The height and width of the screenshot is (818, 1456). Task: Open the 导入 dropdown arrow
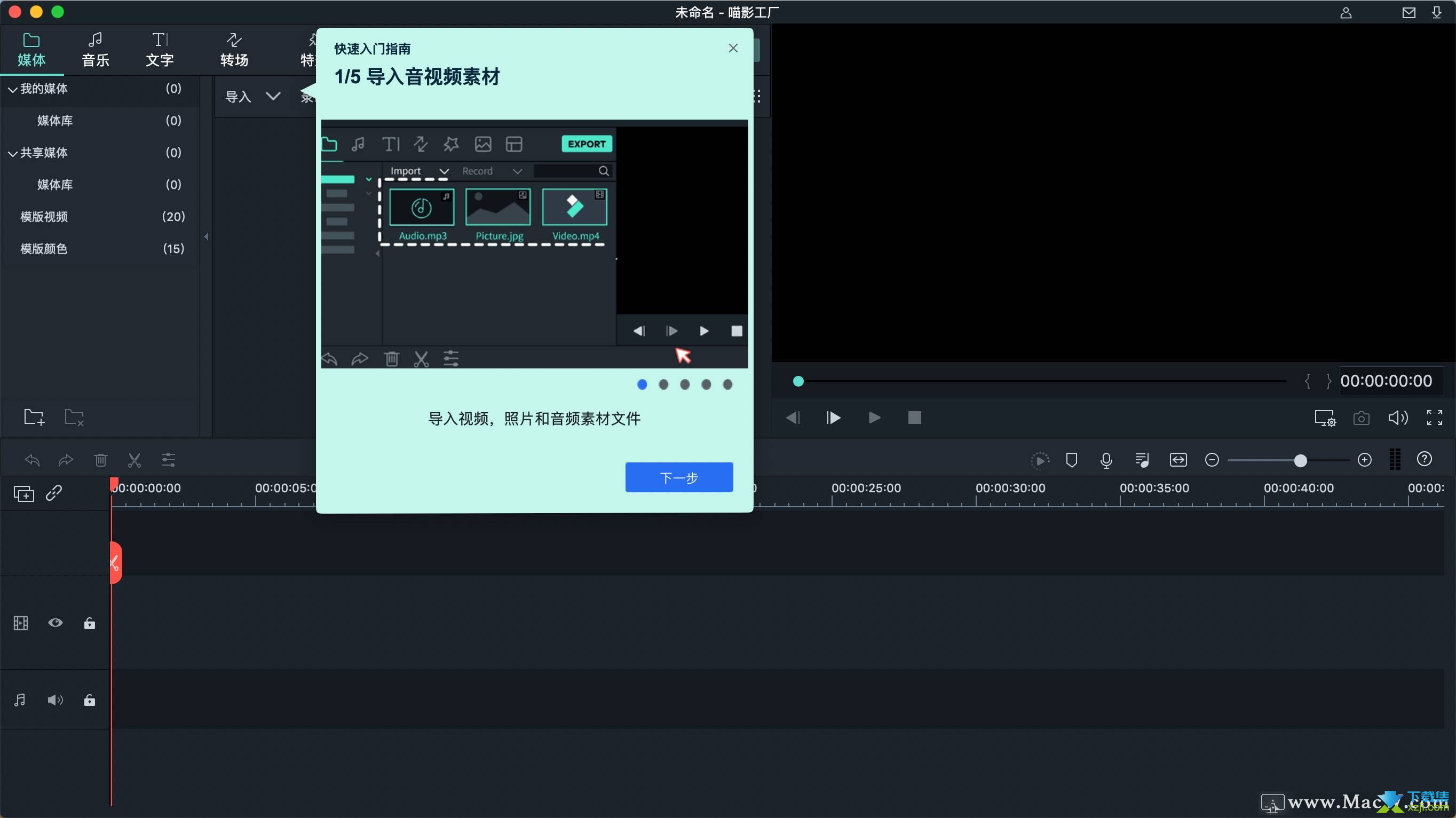tap(273, 96)
